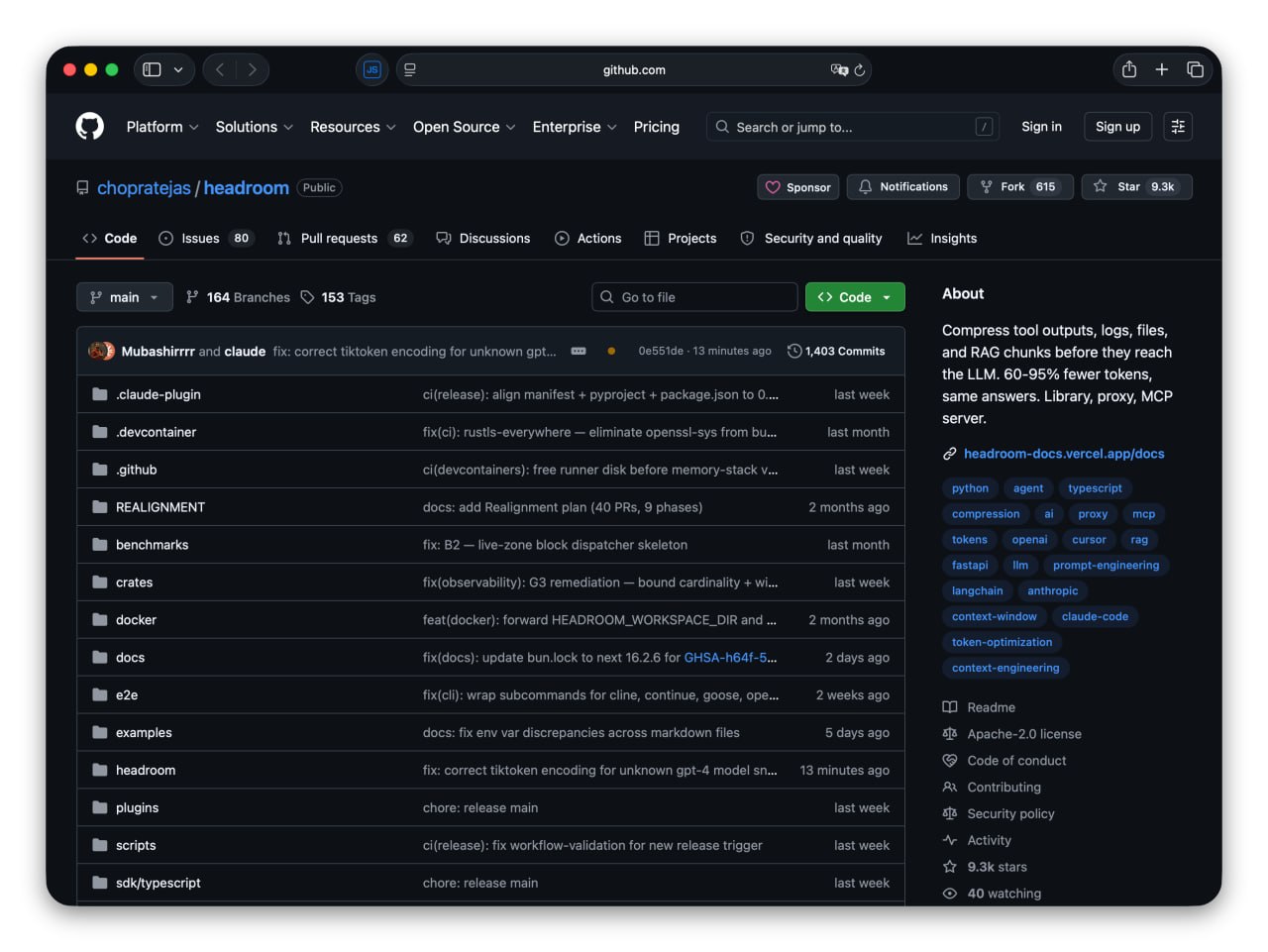Click the Fork button
Screen dimensions: 1268x952
click(x=1020, y=186)
